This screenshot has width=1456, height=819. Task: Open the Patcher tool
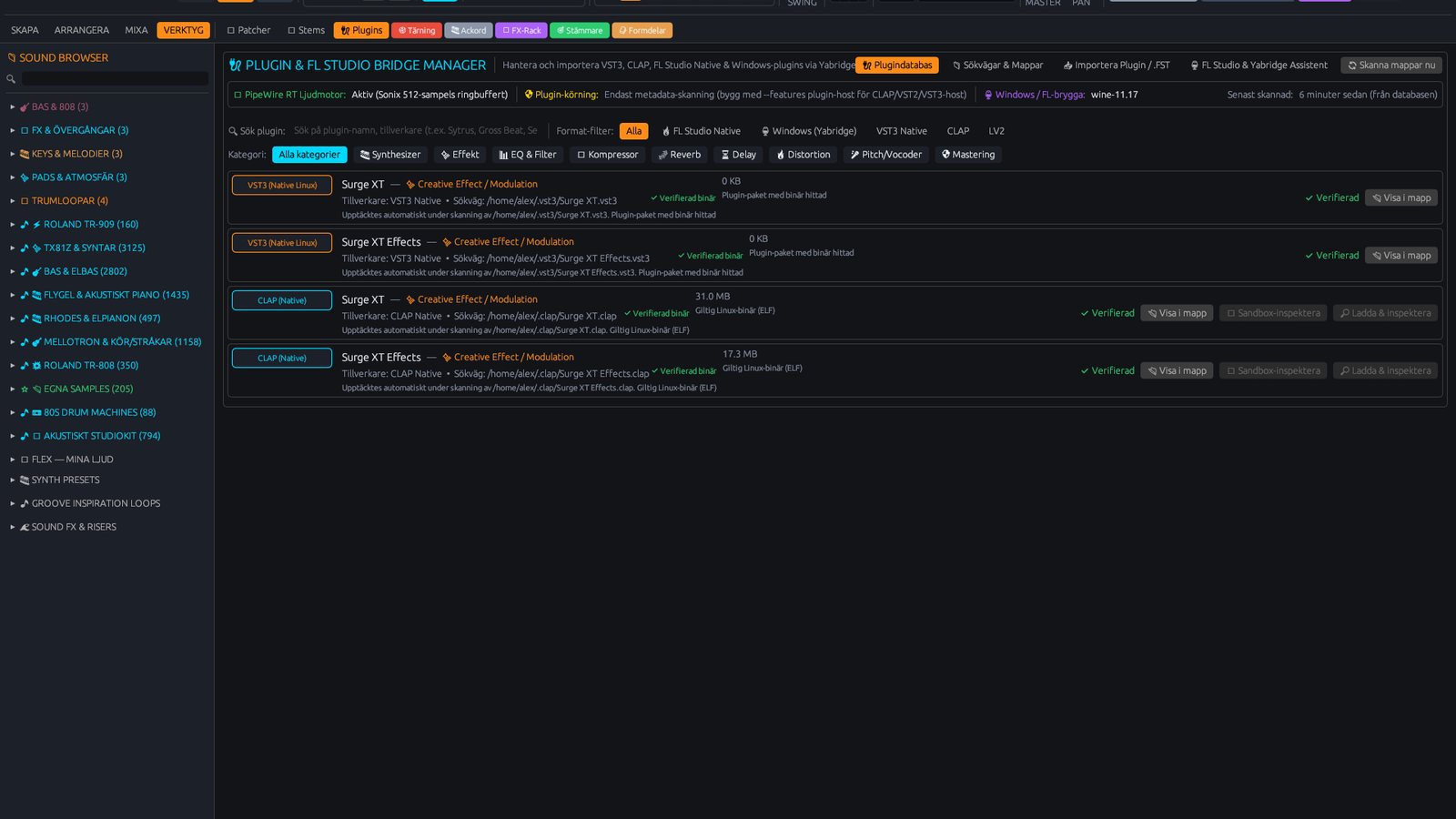click(x=248, y=30)
